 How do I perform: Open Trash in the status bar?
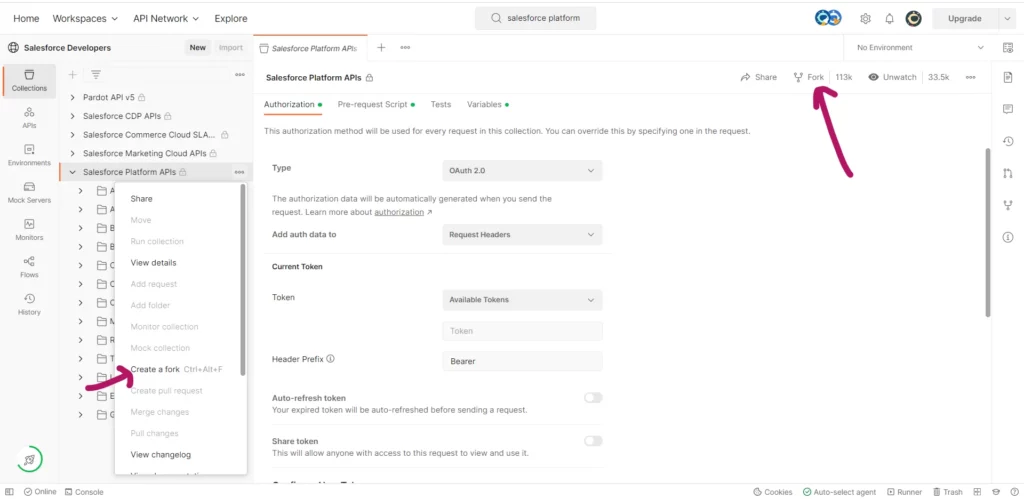click(948, 492)
